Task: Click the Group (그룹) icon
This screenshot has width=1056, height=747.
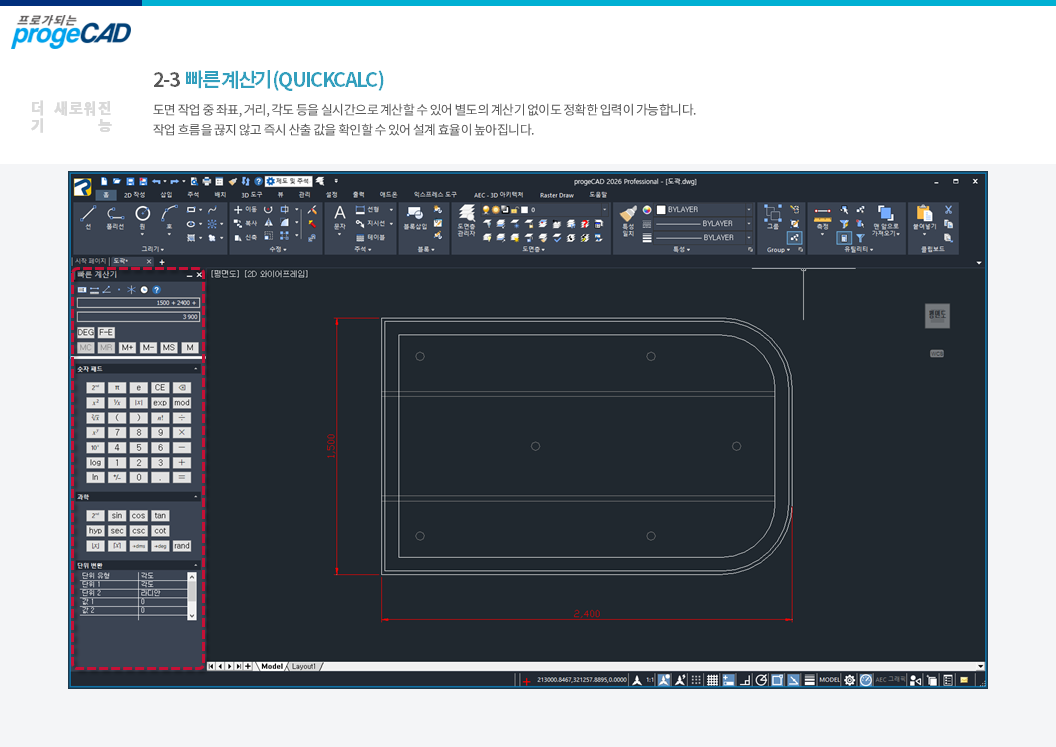Action: coord(772,217)
